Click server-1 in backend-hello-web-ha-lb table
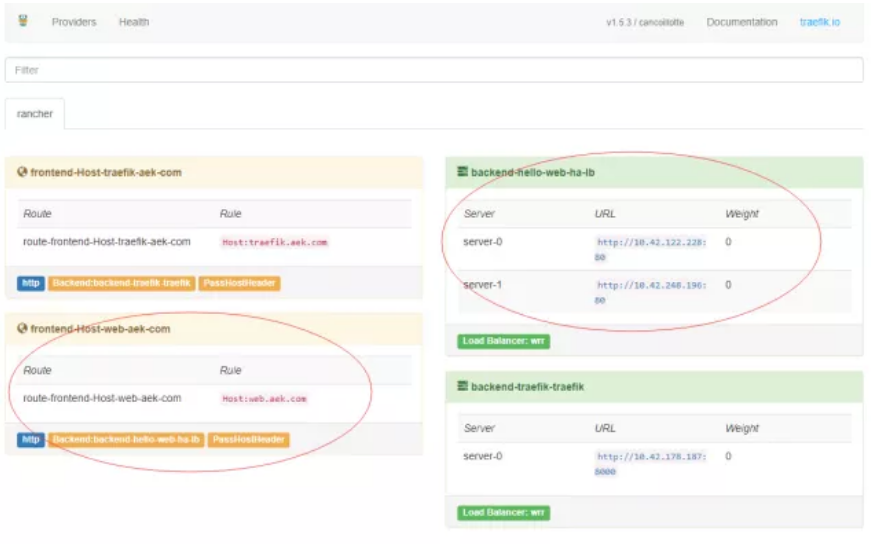Screen dimensions: 871x544 pos(483,285)
